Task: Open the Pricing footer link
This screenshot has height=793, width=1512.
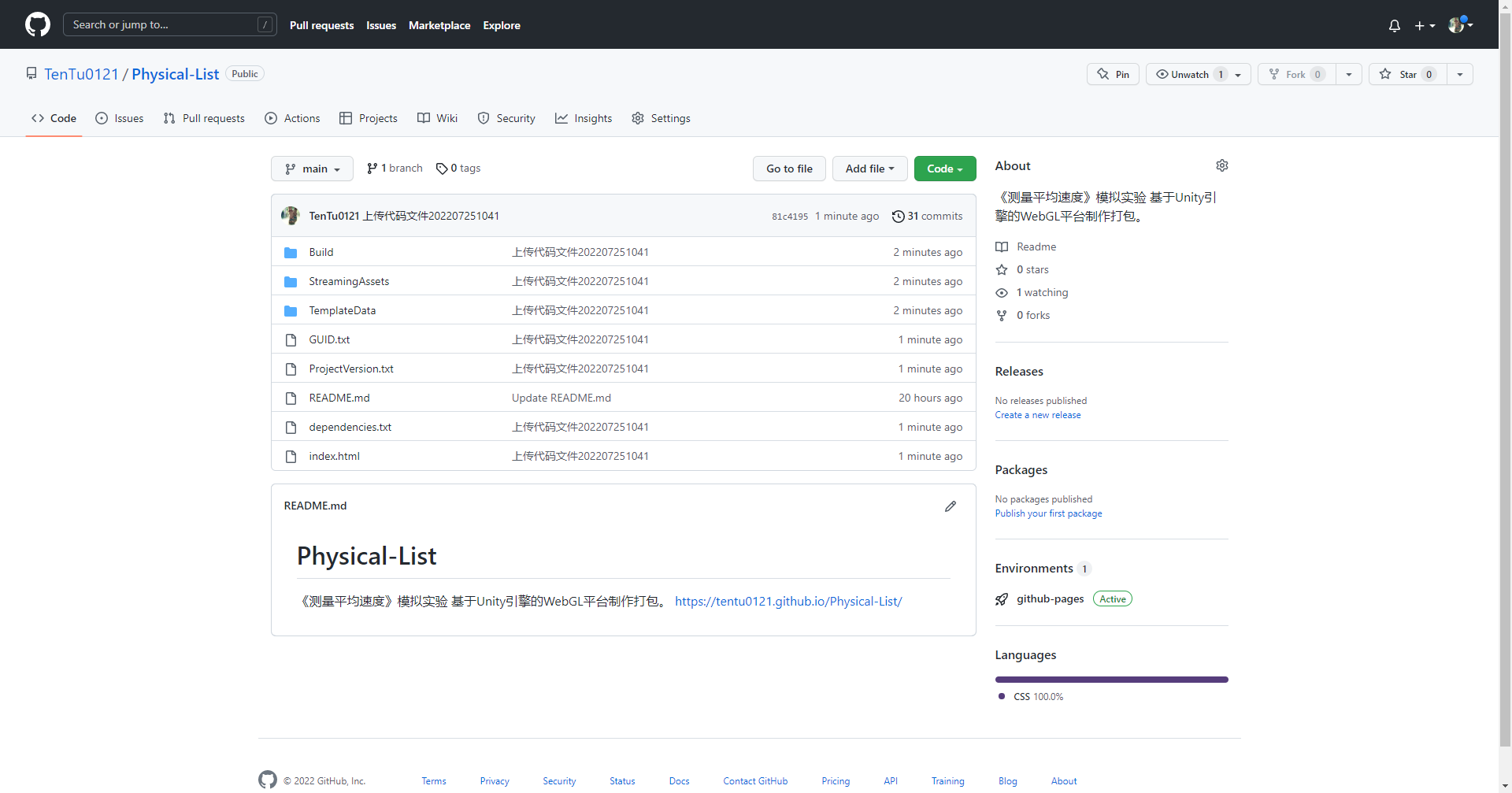Action: [x=836, y=781]
